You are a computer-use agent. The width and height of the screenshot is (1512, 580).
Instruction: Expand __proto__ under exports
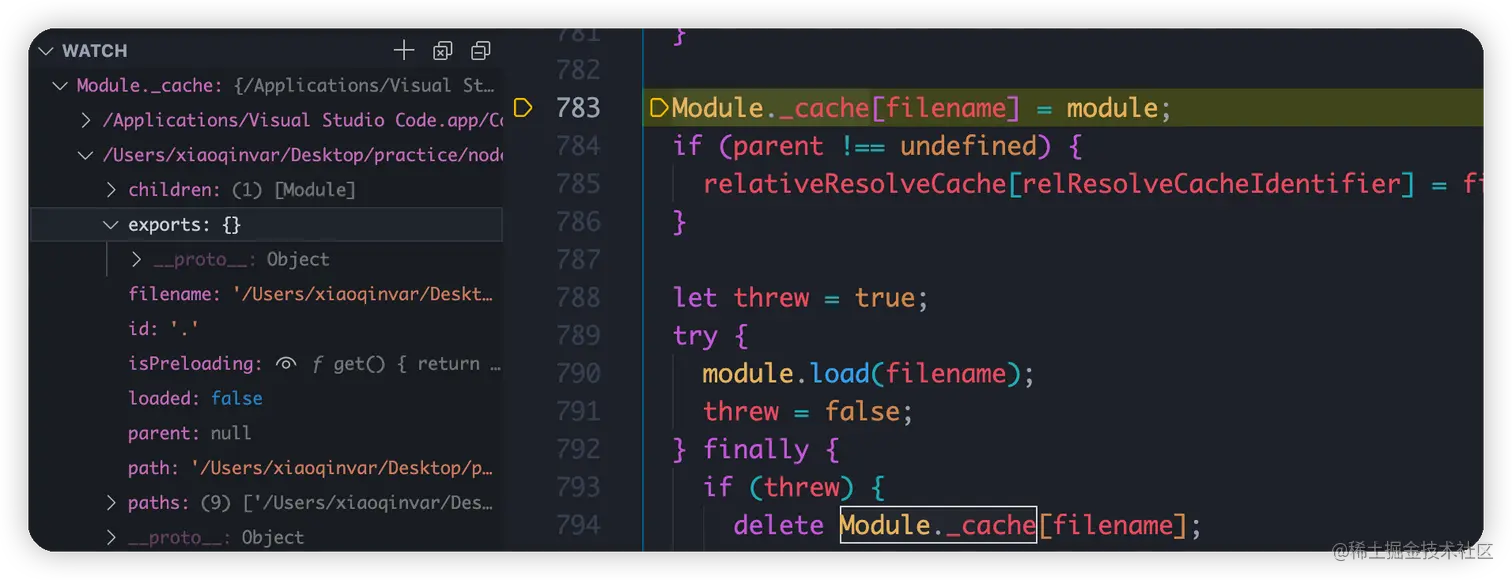click(x=137, y=260)
